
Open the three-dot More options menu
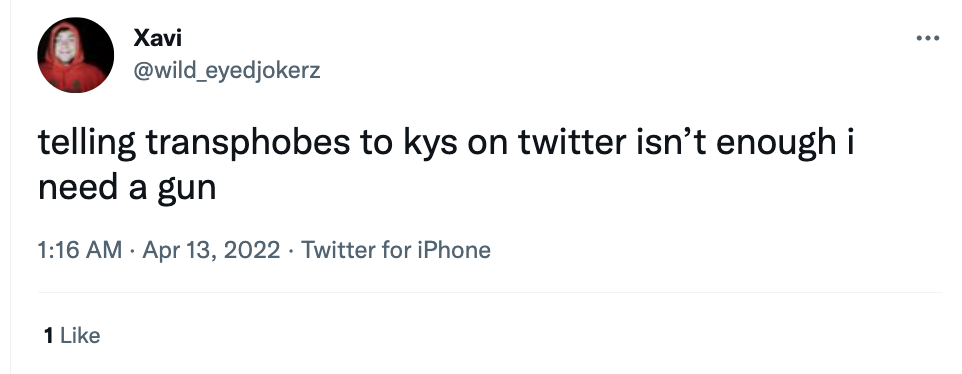point(928,39)
